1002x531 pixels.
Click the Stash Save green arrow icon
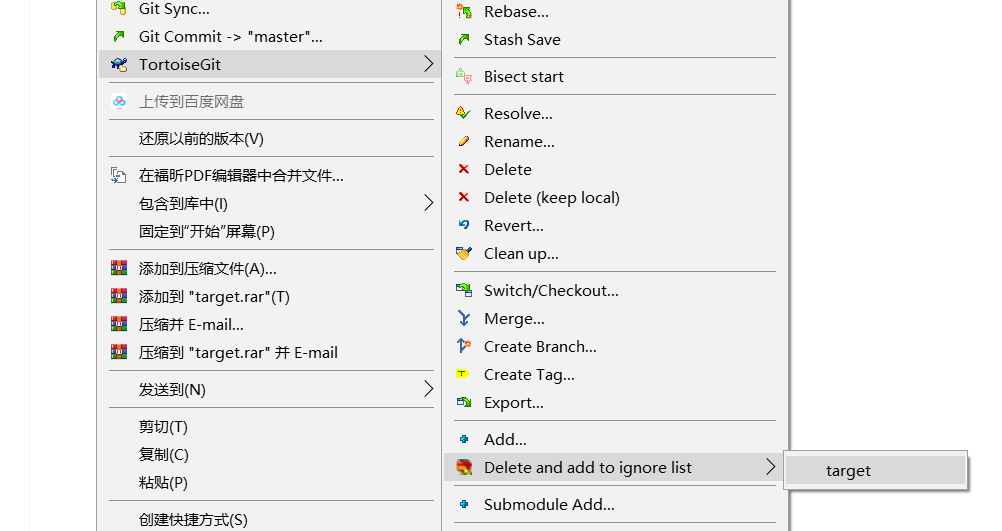(463, 40)
